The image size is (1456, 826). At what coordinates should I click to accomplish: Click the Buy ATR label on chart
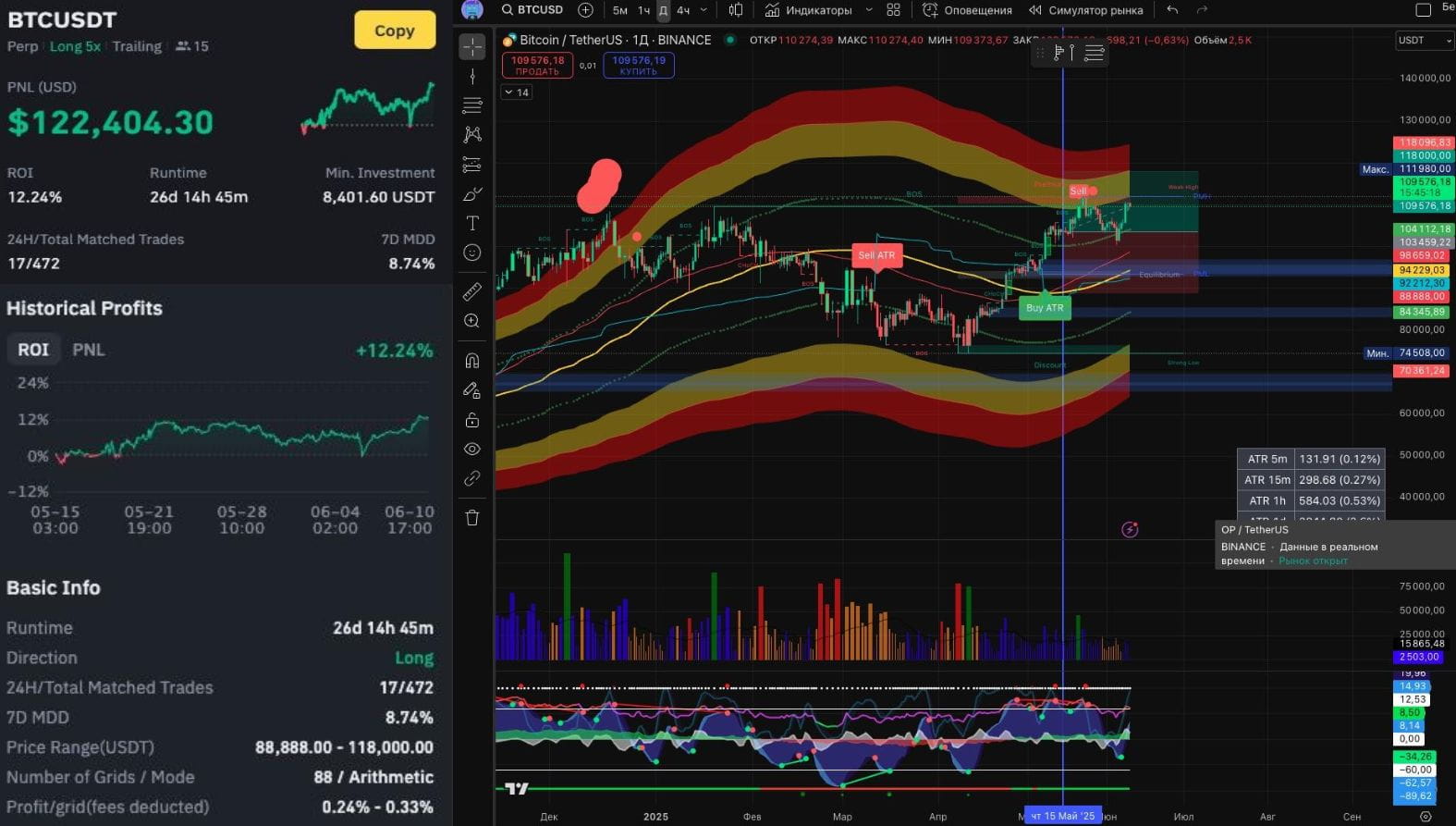[x=1045, y=308]
